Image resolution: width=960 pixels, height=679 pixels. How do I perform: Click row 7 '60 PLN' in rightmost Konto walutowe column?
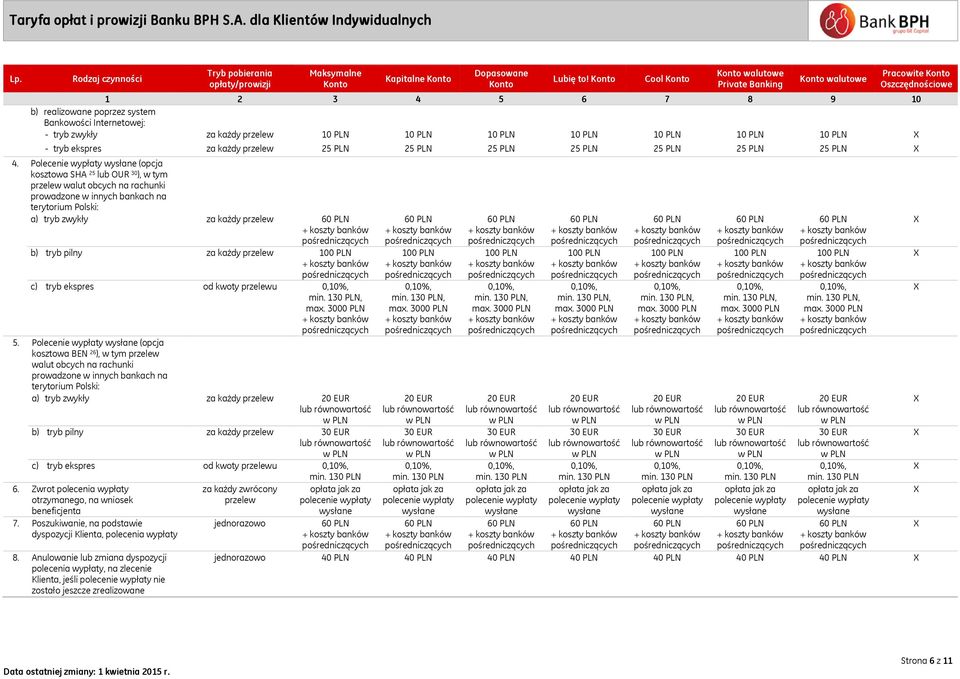pyautogui.click(x=833, y=523)
